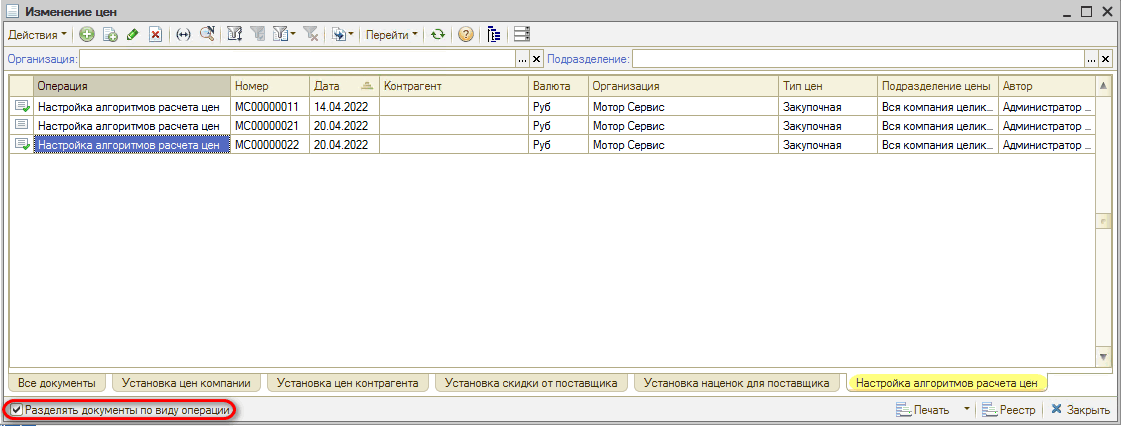The width and height of the screenshot is (1121, 426).
Task: Click into the Организация filter field
Action: 297,59
